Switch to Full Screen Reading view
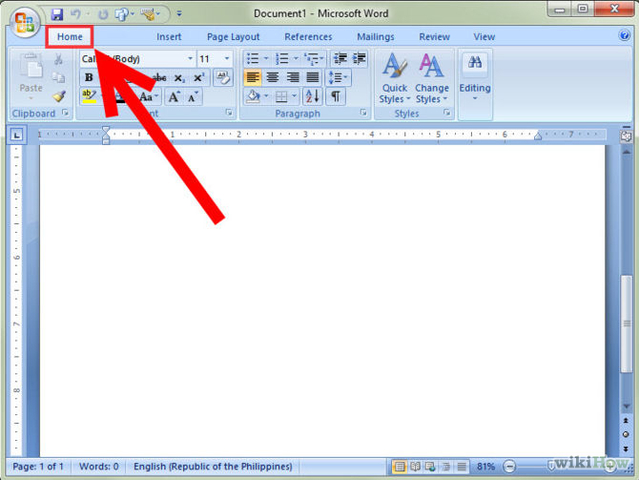This screenshot has width=639, height=480. coord(415,467)
